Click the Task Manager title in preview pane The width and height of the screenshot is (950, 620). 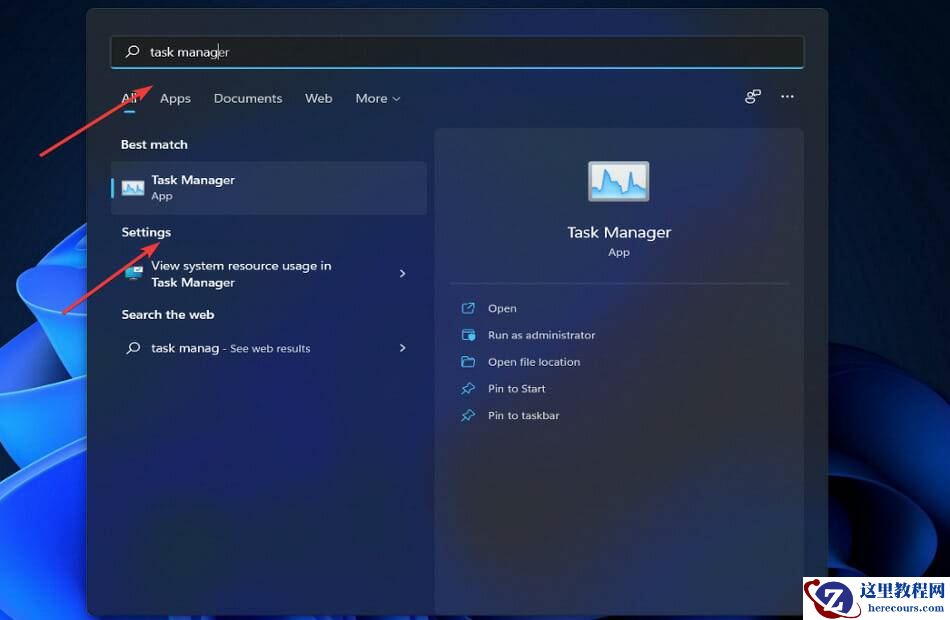pos(619,233)
